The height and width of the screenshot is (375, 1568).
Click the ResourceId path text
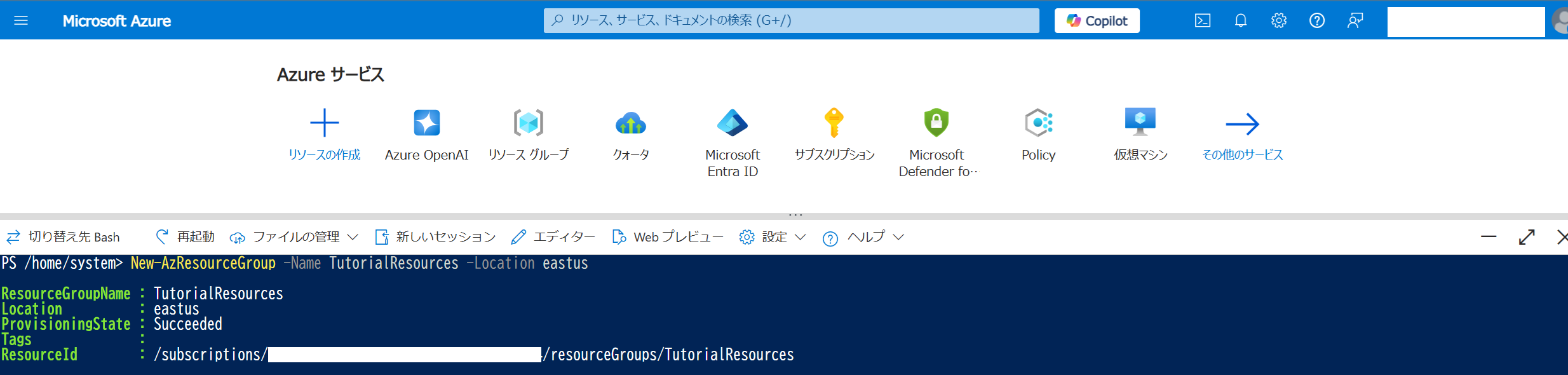click(474, 355)
